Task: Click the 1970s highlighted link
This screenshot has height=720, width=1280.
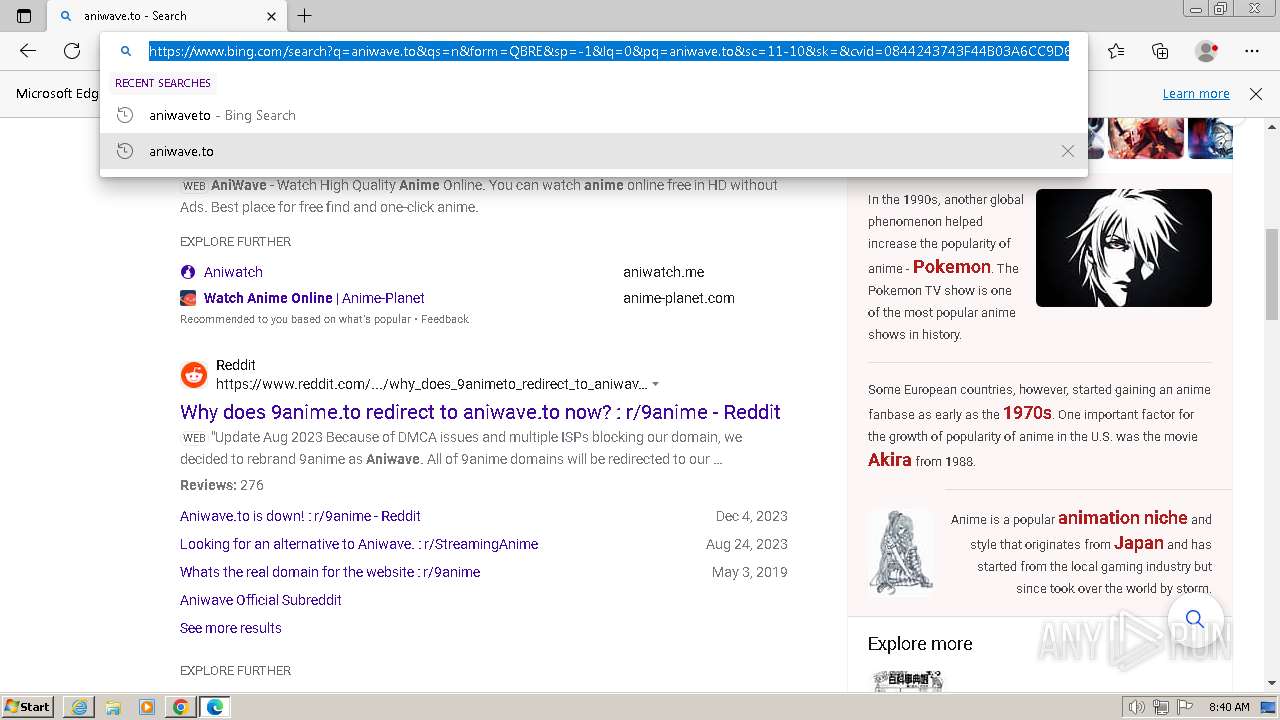Action: click(x=1027, y=413)
